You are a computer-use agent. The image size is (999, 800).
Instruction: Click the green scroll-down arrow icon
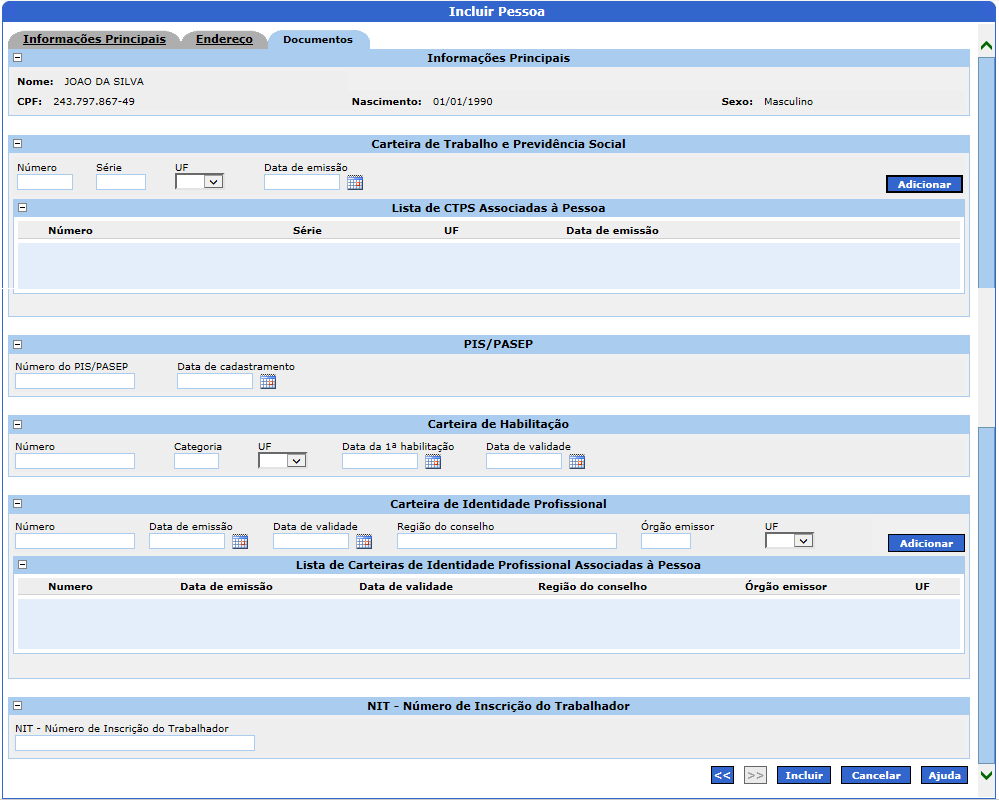pyautogui.click(x=986, y=775)
